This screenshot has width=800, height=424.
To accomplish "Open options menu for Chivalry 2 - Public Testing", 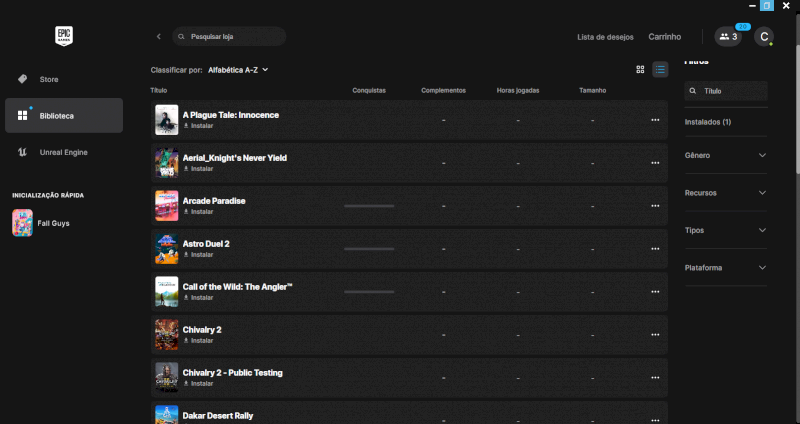I will point(655,378).
